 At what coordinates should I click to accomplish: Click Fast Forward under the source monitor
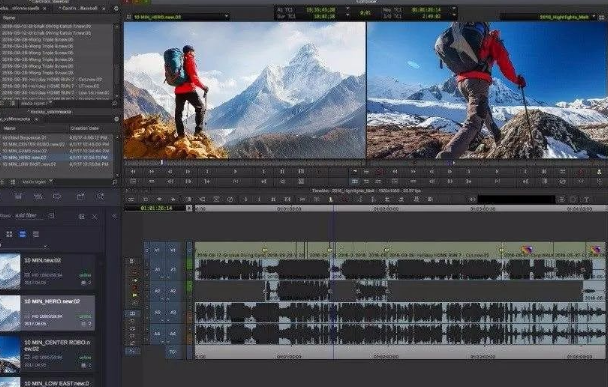152,171
